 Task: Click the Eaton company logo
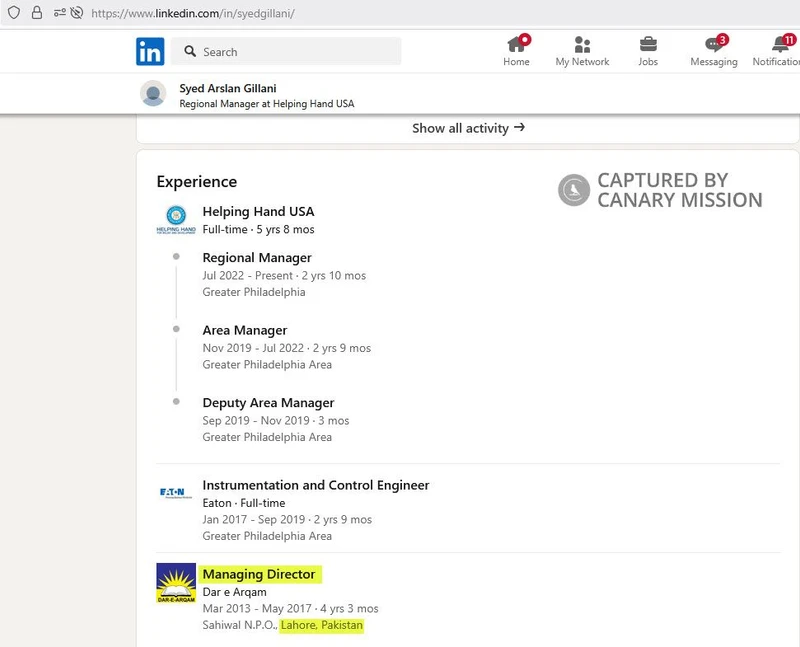(176, 493)
